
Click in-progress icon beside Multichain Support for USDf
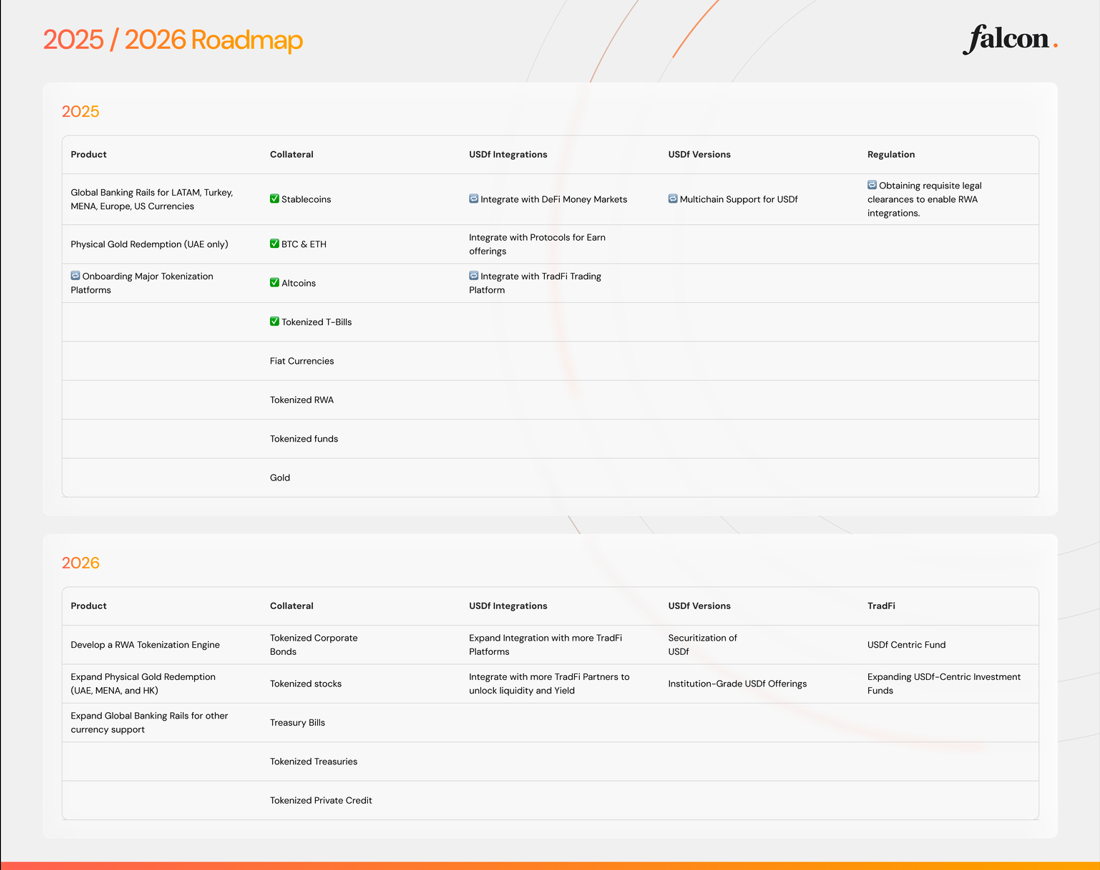click(673, 199)
